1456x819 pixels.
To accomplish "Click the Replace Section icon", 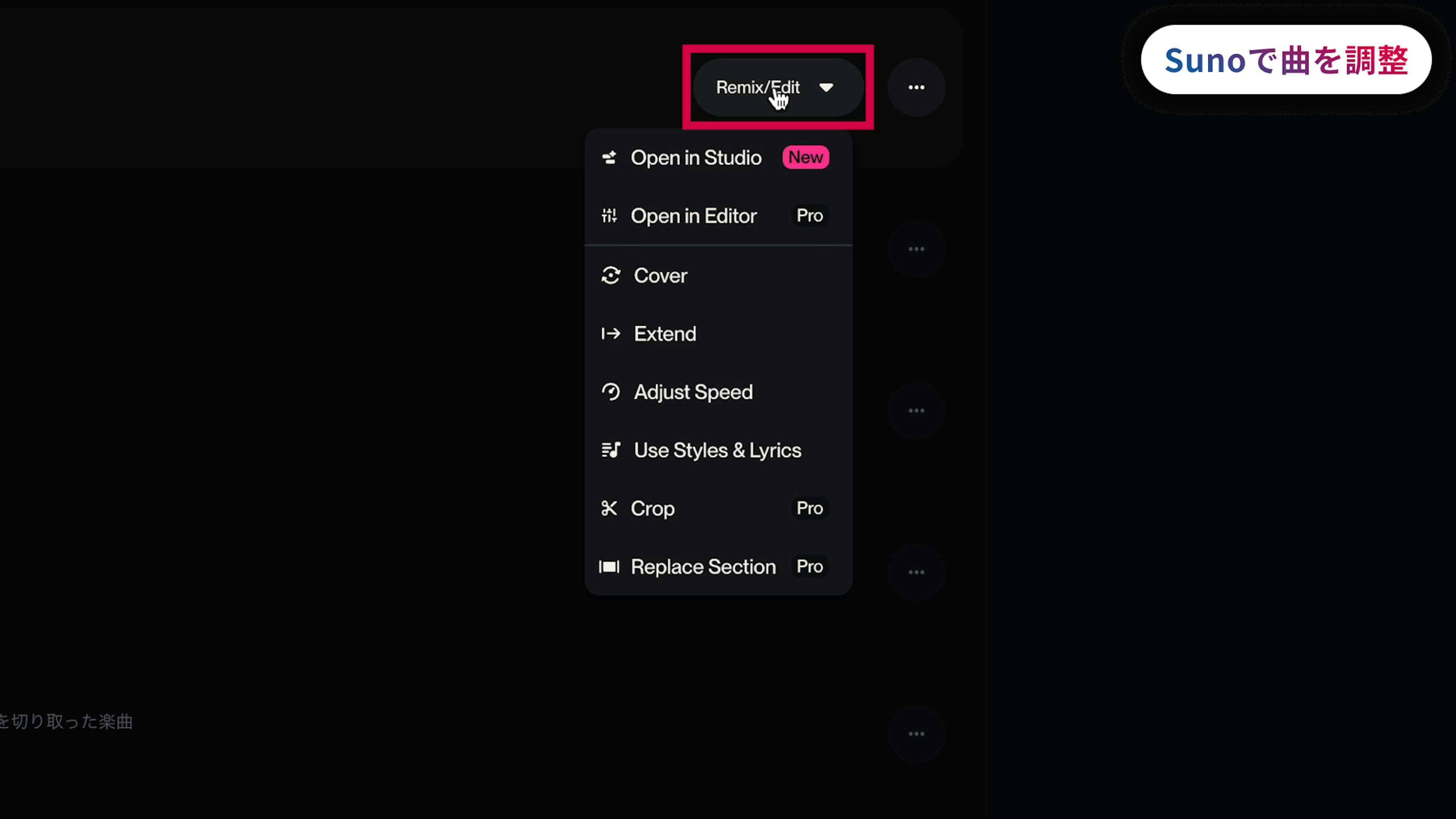I will (x=609, y=567).
